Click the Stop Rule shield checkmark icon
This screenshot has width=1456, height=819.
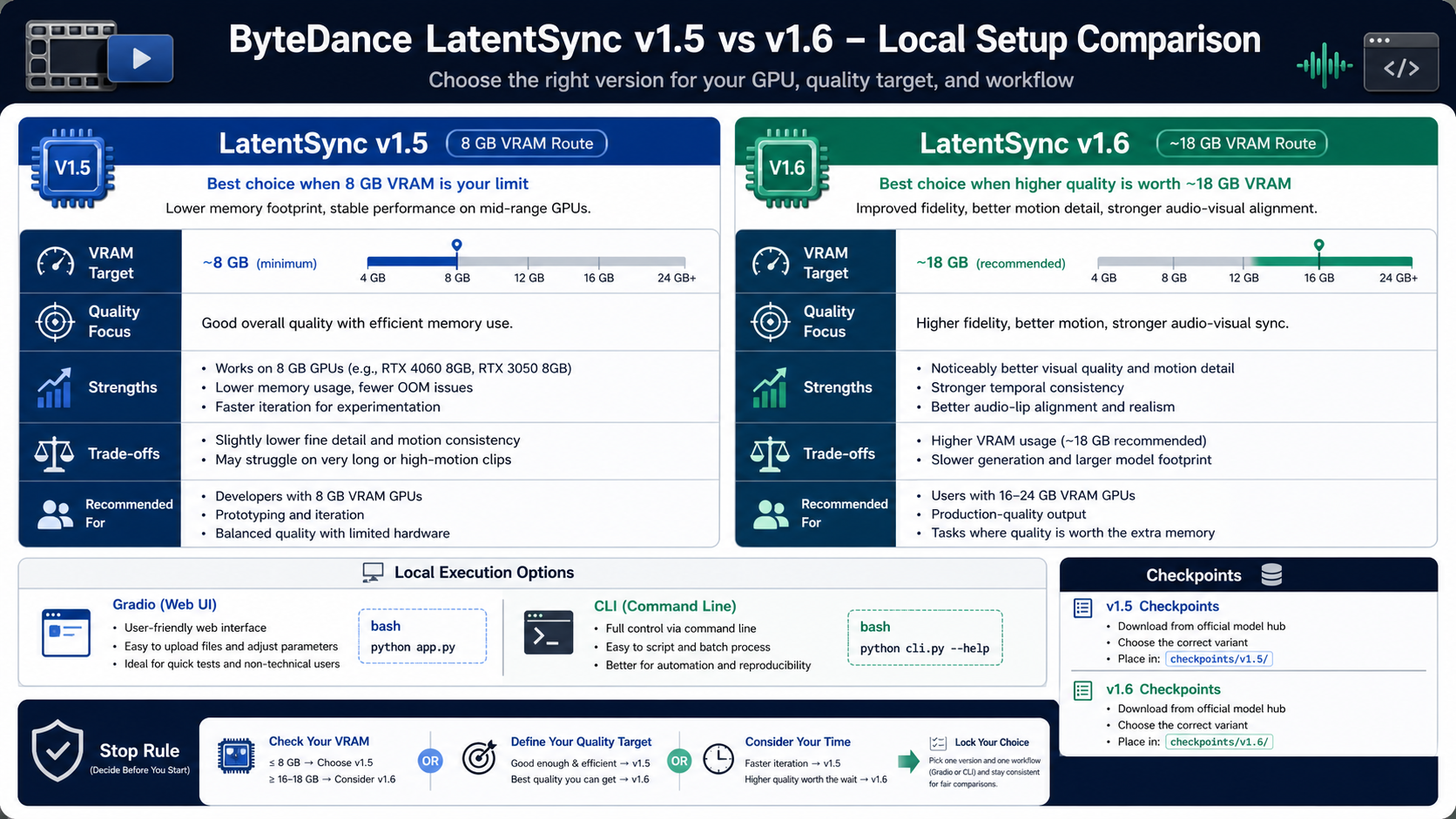(x=57, y=750)
